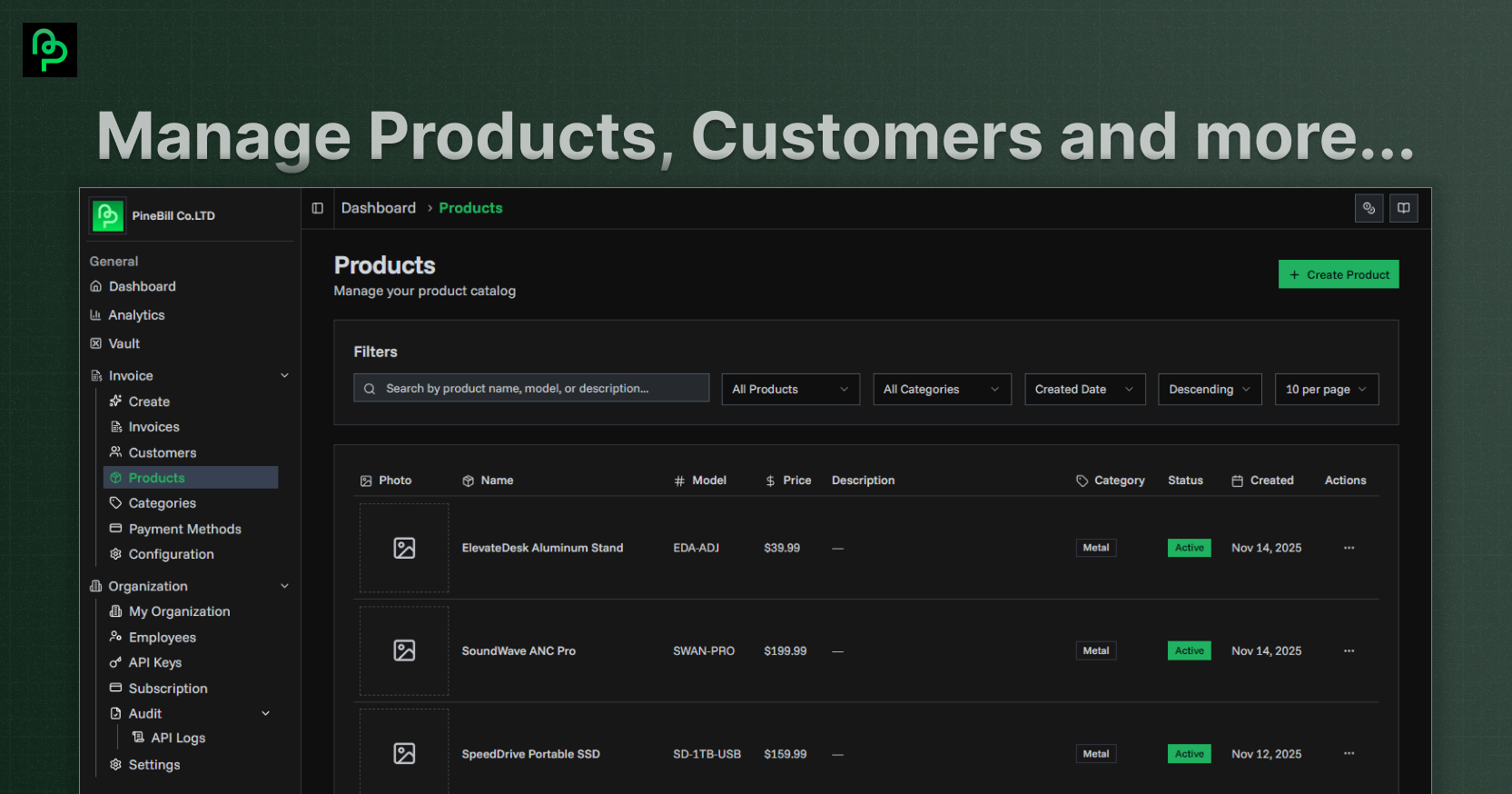Collapse the Organization sidebar section
Screen dimensions: 1512x794
pyautogui.click(x=284, y=586)
